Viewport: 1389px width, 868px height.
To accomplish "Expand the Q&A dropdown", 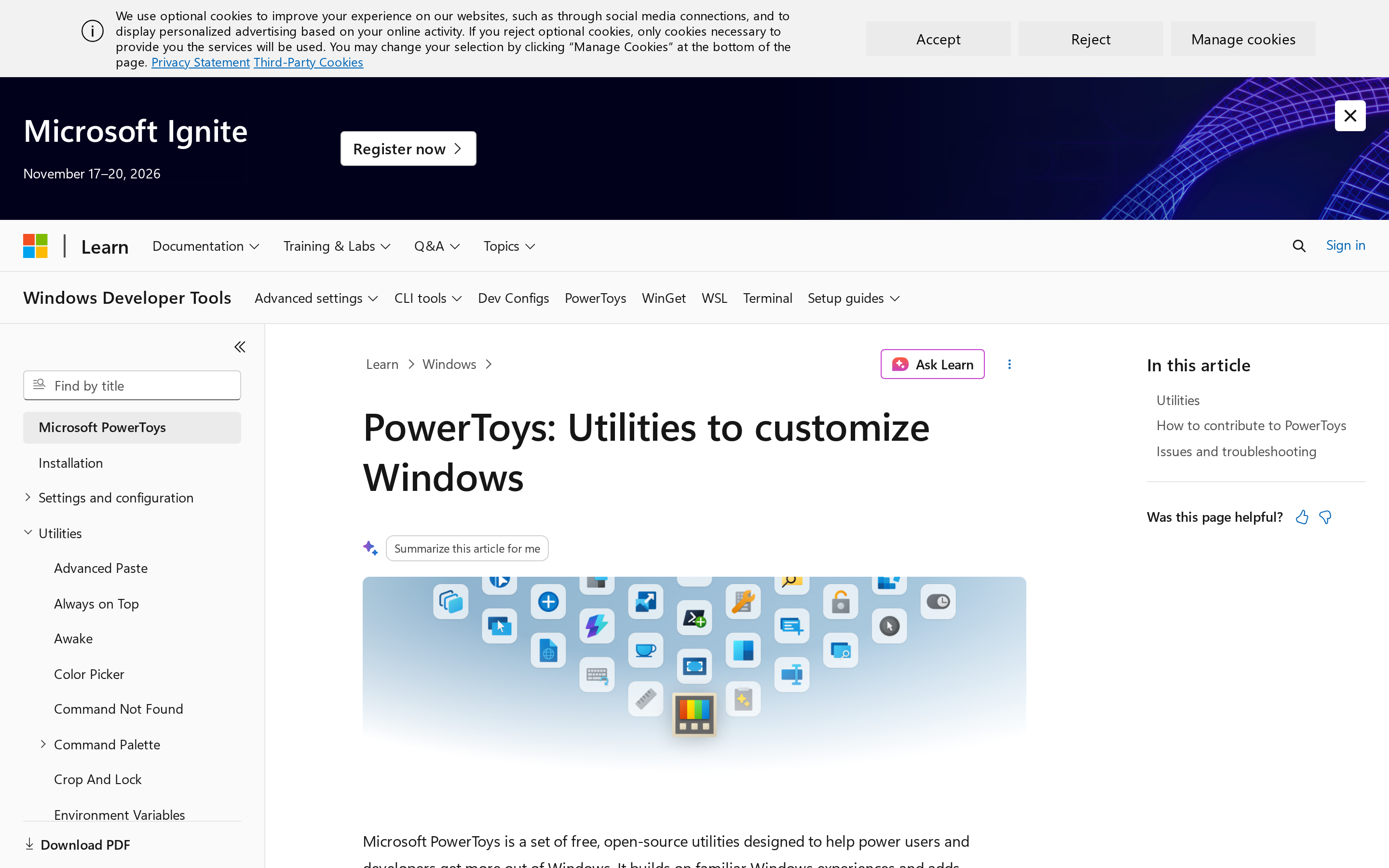I will (x=437, y=246).
